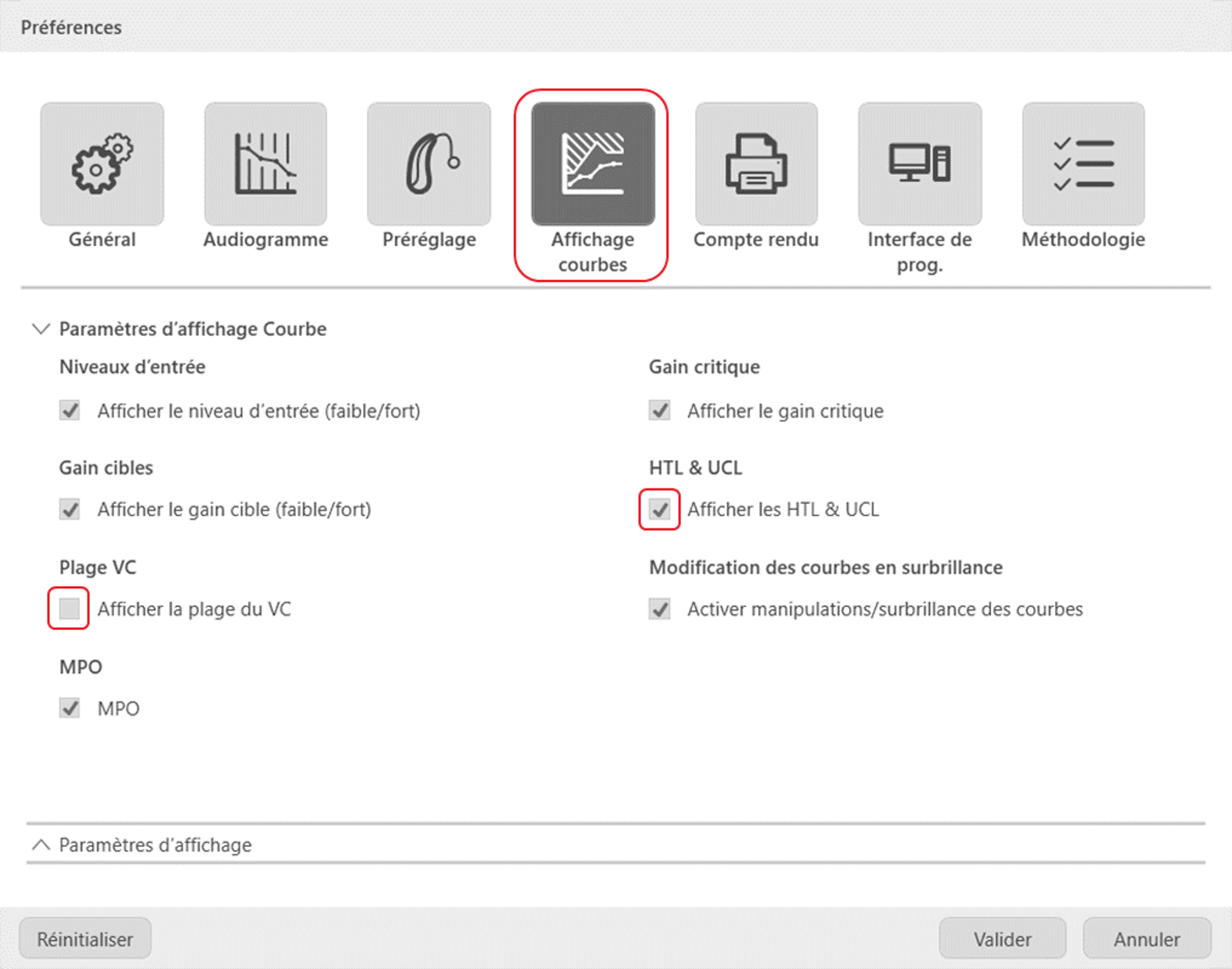This screenshot has width=1232, height=969.
Task: Open the Méthodologie checklist icon
Action: click(1083, 164)
